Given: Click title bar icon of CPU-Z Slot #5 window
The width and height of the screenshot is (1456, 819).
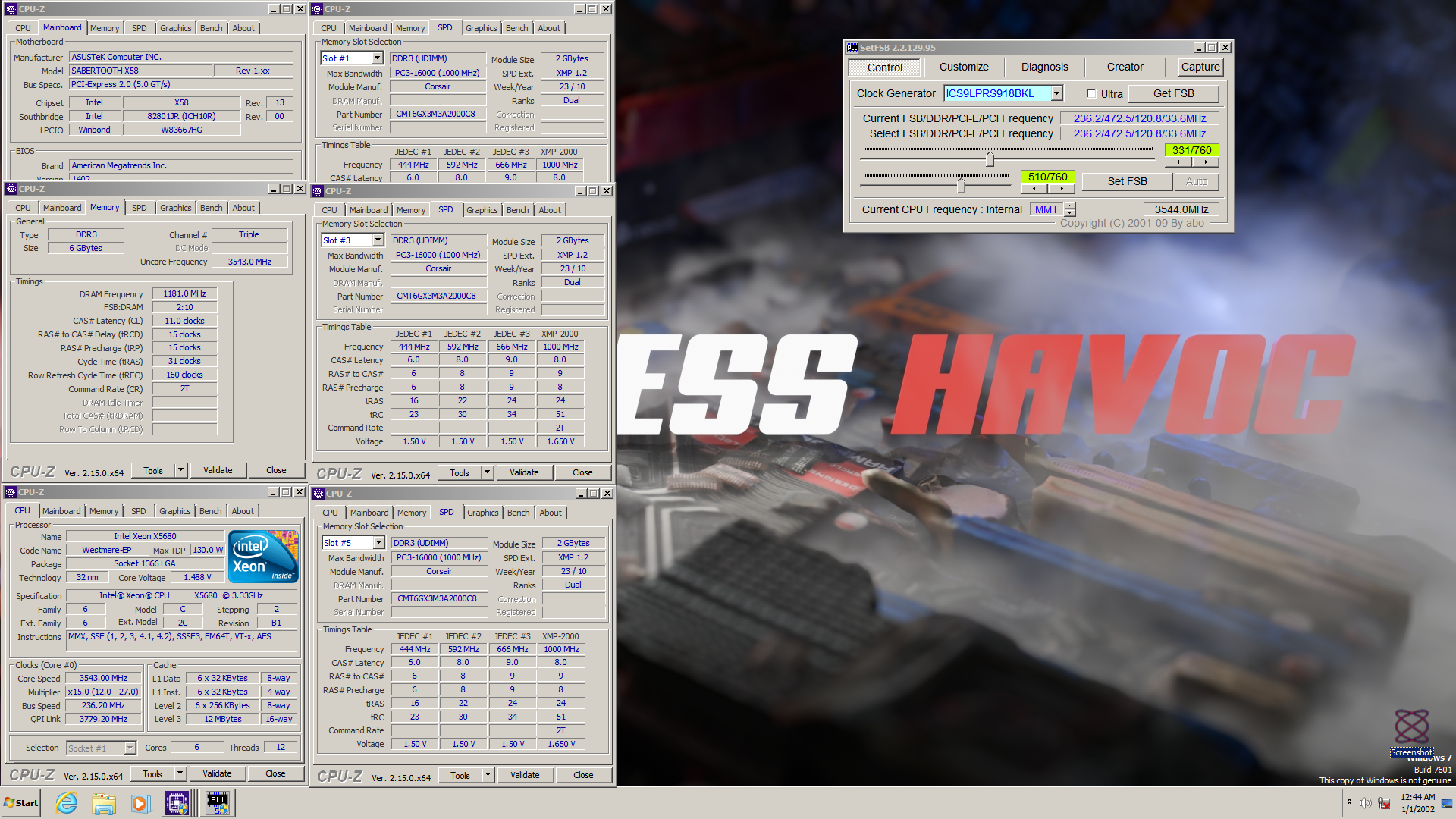Looking at the screenshot, I should click(x=318, y=494).
